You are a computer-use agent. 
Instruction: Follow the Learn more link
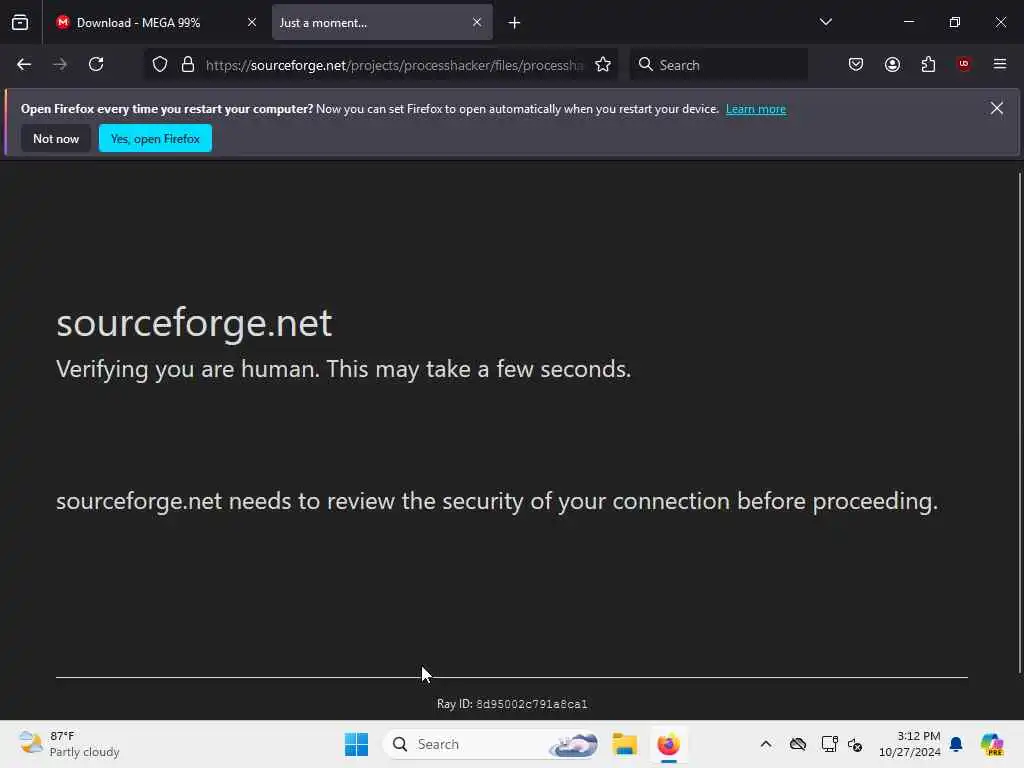[756, 109]
